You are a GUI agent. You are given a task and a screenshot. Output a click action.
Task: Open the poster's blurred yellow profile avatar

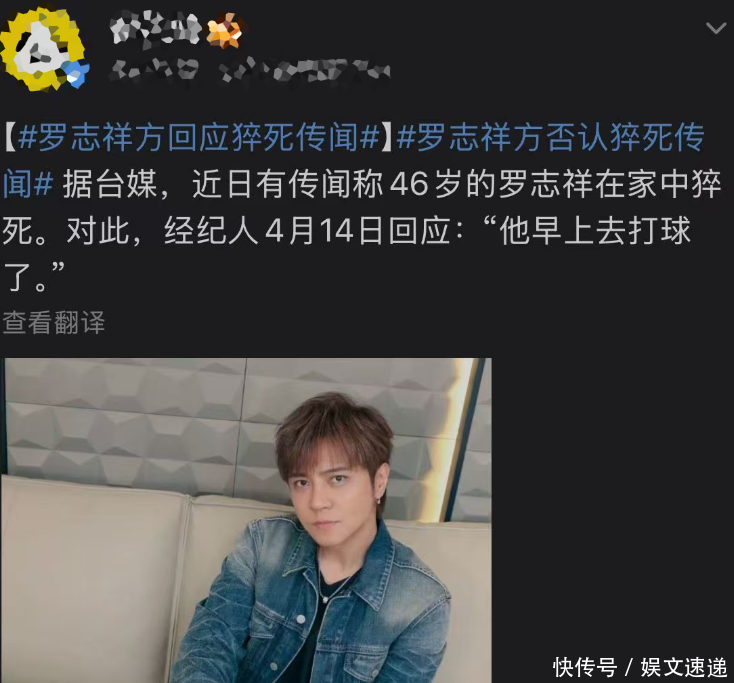44,49
